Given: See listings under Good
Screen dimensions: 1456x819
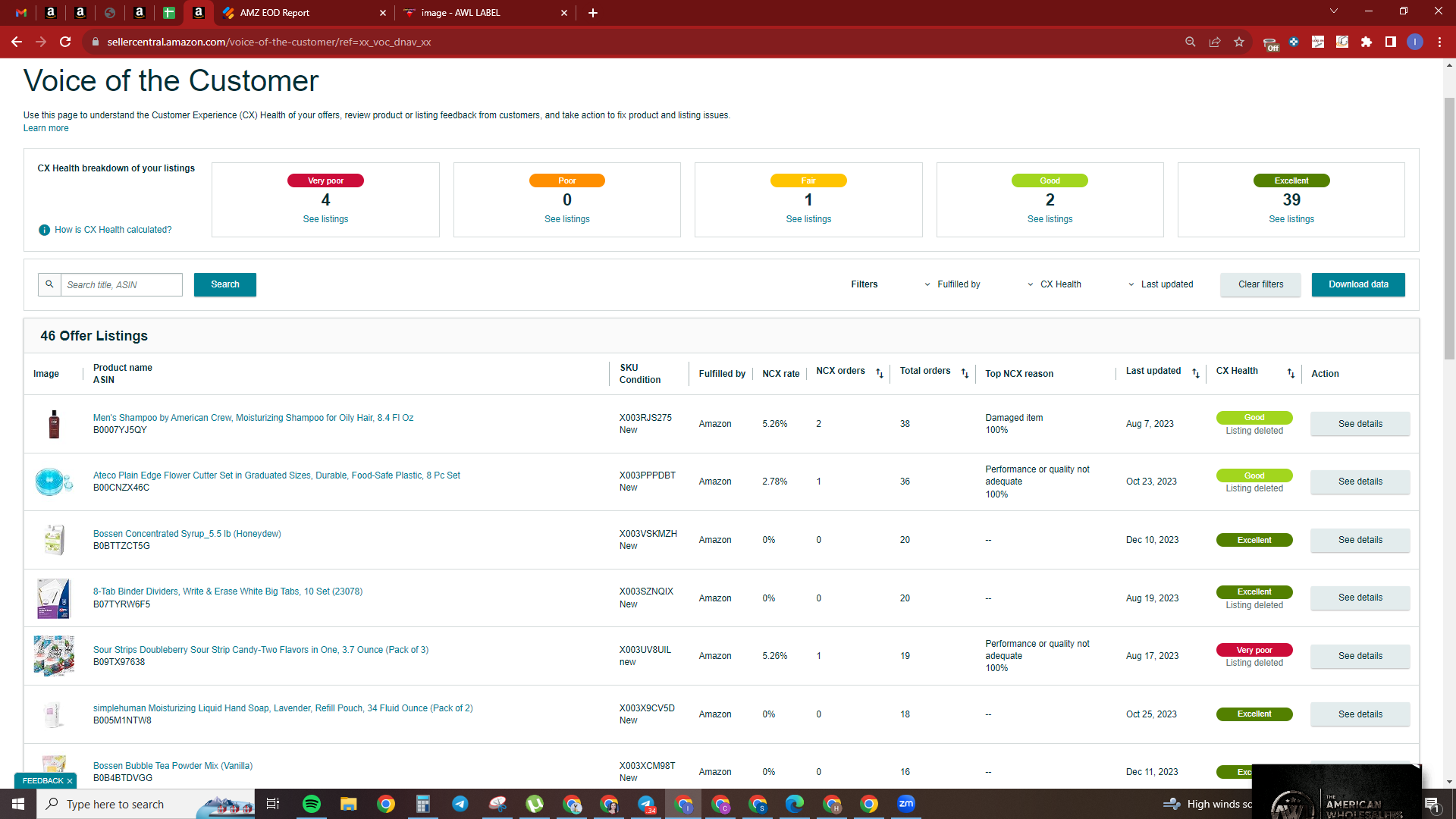Looking at the screenshot, I should pos(1050,219).
